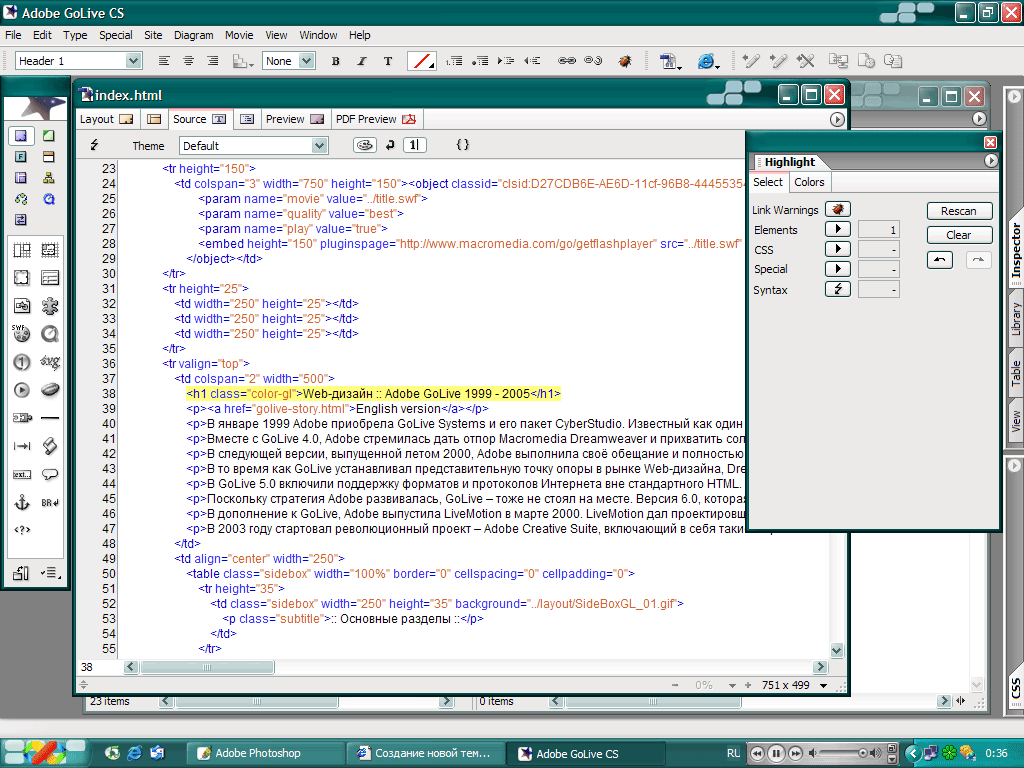Click the curly braces navigate code button

coord(462,145)
